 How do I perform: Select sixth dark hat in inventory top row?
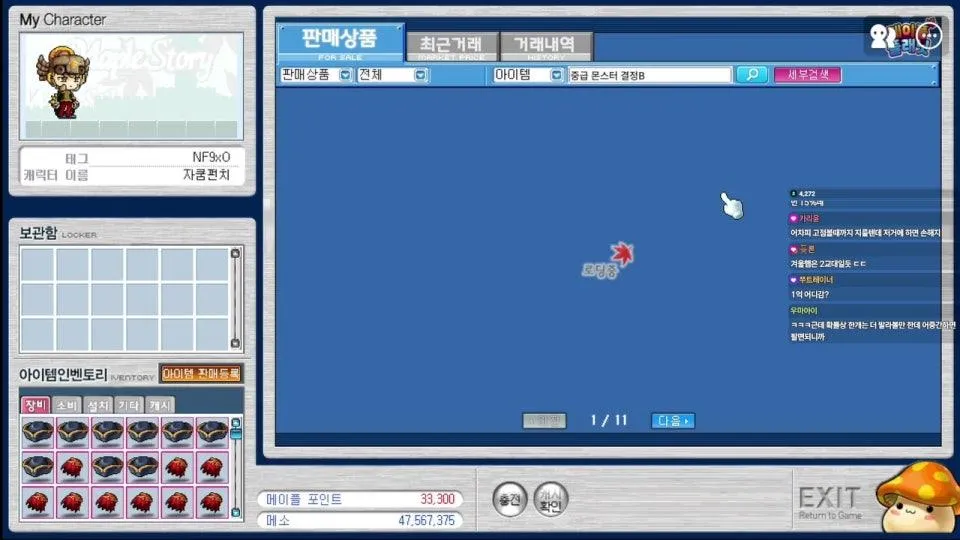(212, 433)
